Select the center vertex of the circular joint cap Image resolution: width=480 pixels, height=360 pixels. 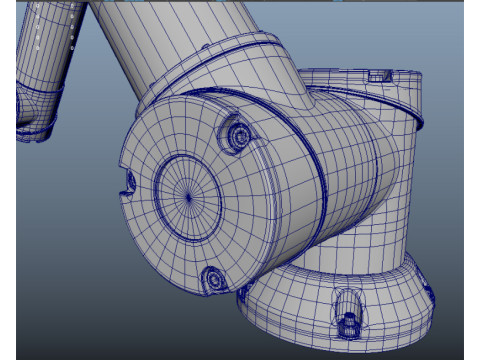189,198
